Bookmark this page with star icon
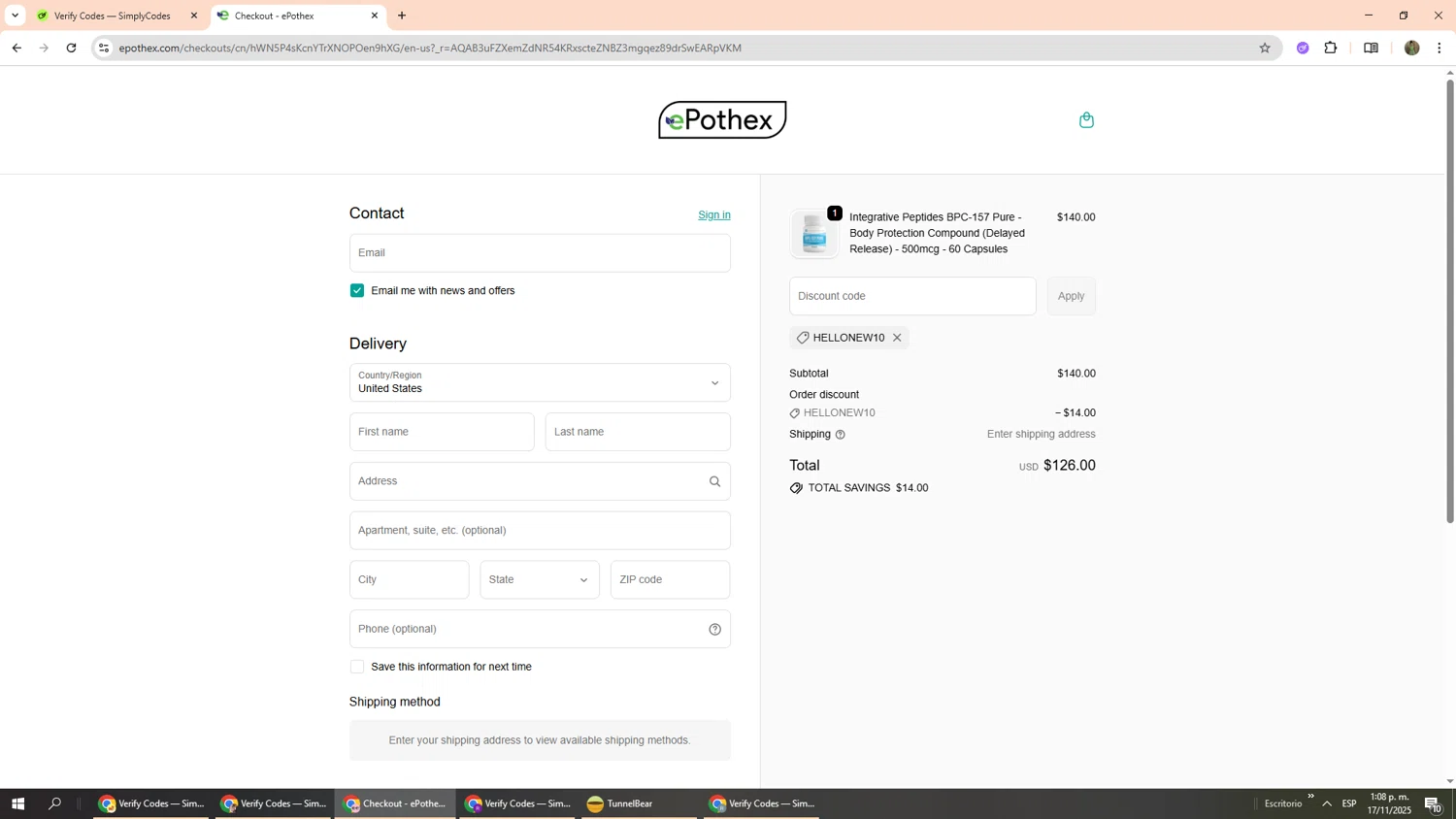The image size is (1456, 819). coord(1264,48)
